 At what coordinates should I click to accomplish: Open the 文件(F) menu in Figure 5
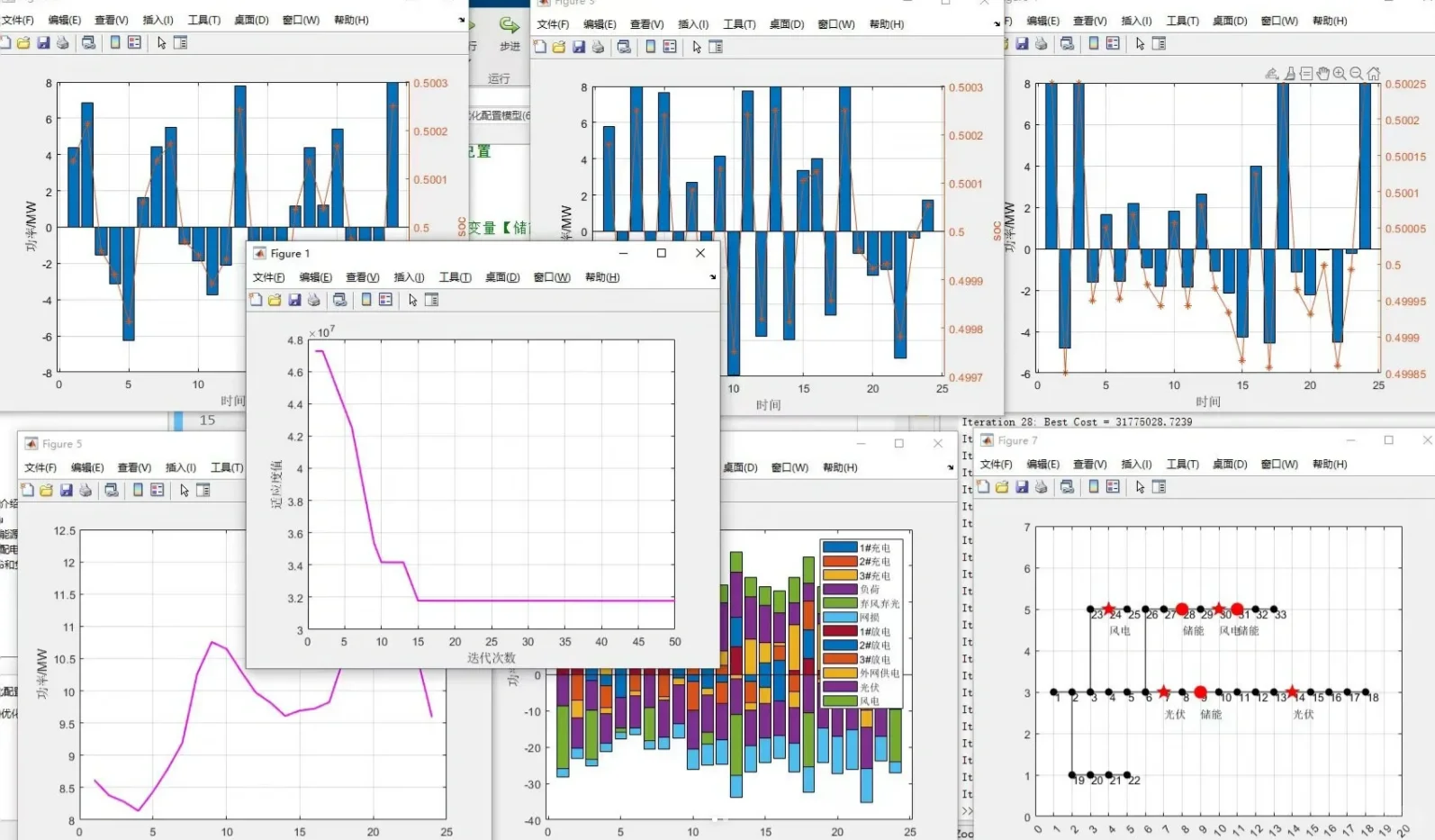(x=41, y=468)
